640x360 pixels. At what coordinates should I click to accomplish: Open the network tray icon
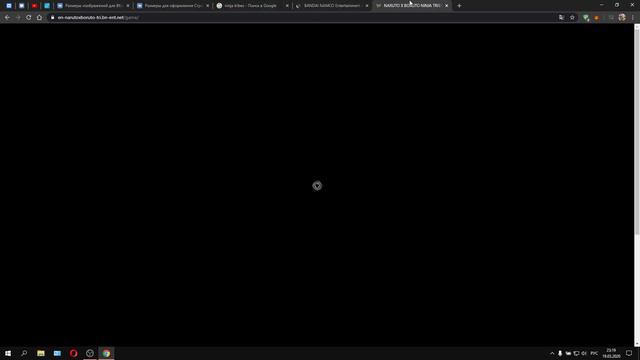[576, 353]
